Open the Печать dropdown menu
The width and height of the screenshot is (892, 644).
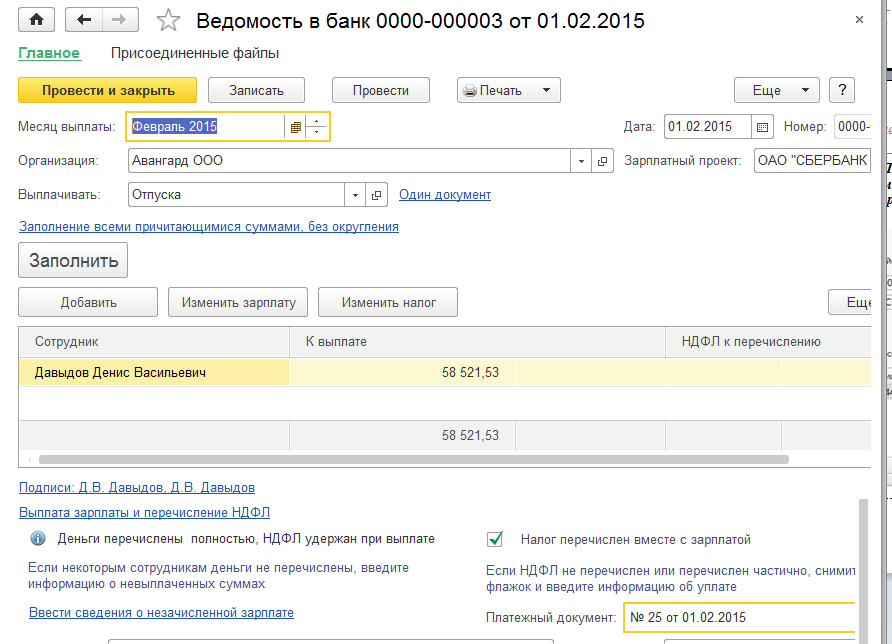pyautogui.click(x=546, y=90)
